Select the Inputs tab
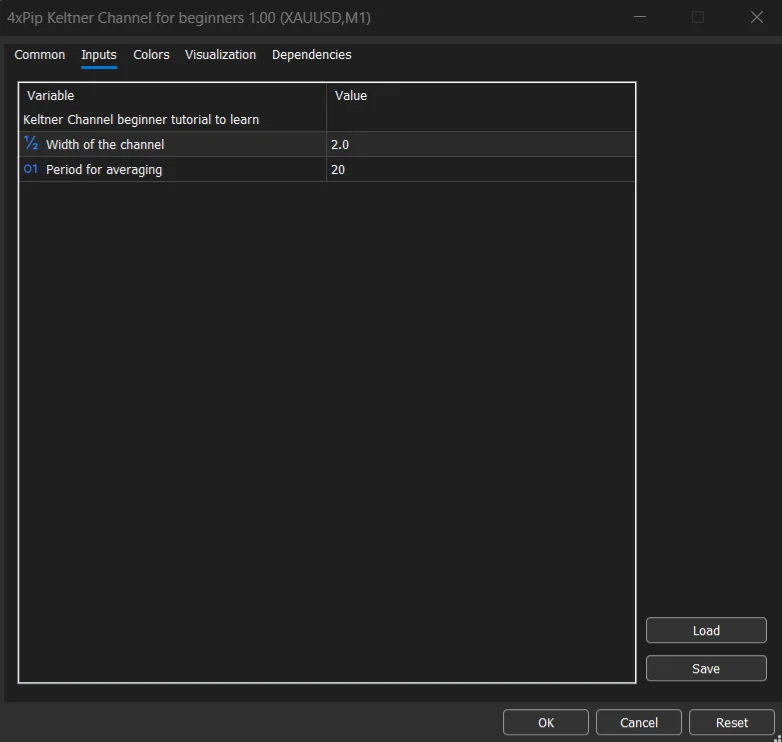 [x=99, y=54]
